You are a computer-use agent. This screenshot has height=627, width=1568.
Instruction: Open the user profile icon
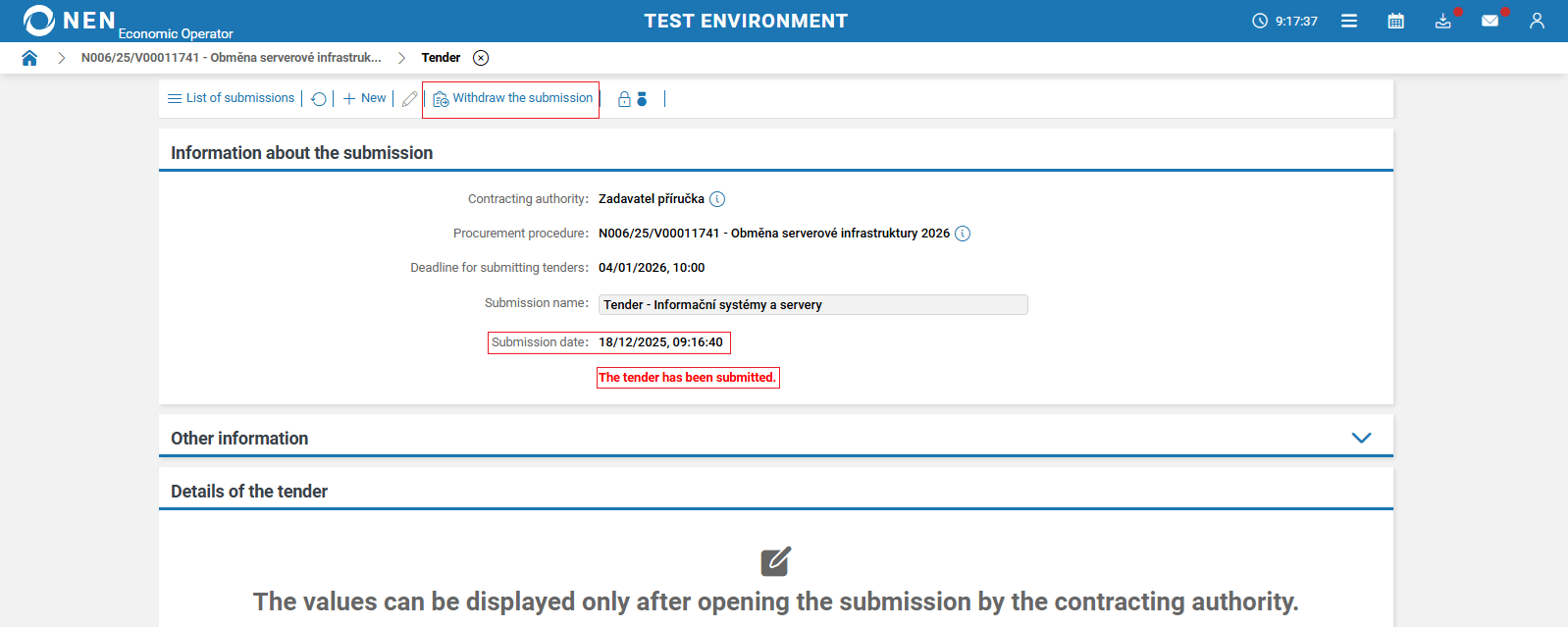[1538, 21]
